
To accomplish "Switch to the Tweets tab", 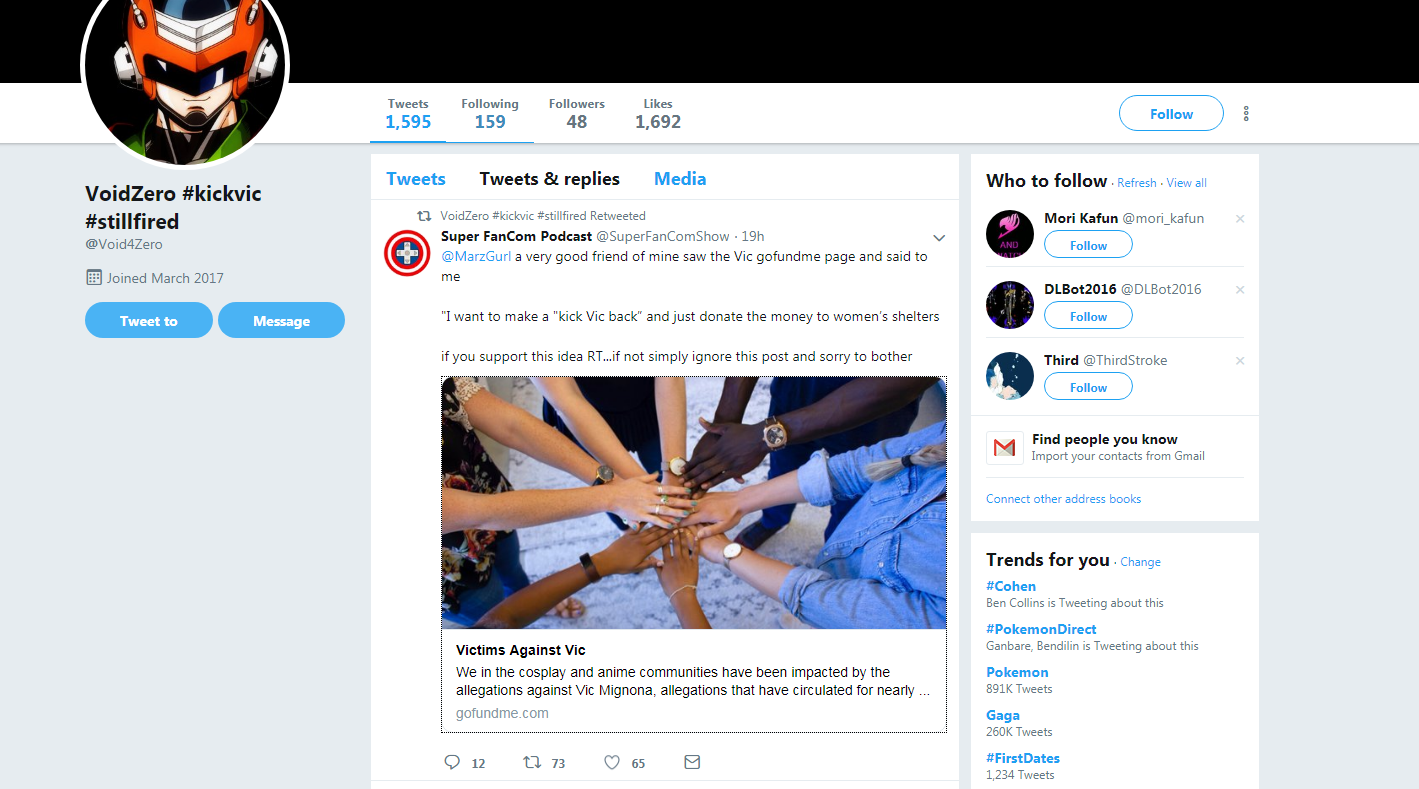I will click(x=416, y=179).
